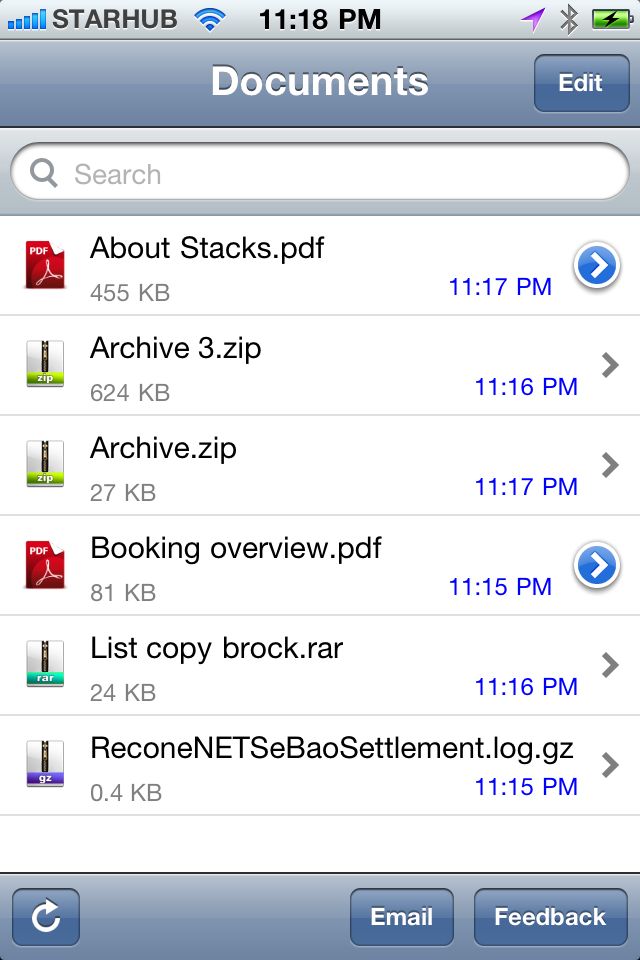Tap the magnifier icon in search bar

(43, 173)
